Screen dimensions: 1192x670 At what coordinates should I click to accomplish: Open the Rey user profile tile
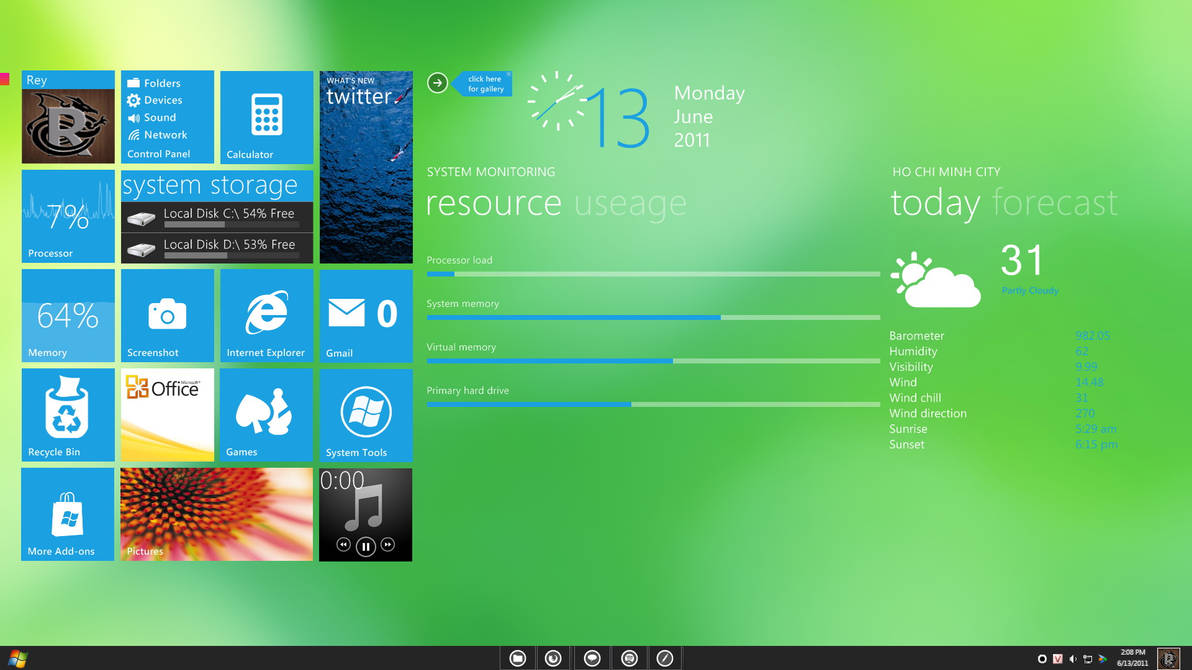[x=68, y=117]
